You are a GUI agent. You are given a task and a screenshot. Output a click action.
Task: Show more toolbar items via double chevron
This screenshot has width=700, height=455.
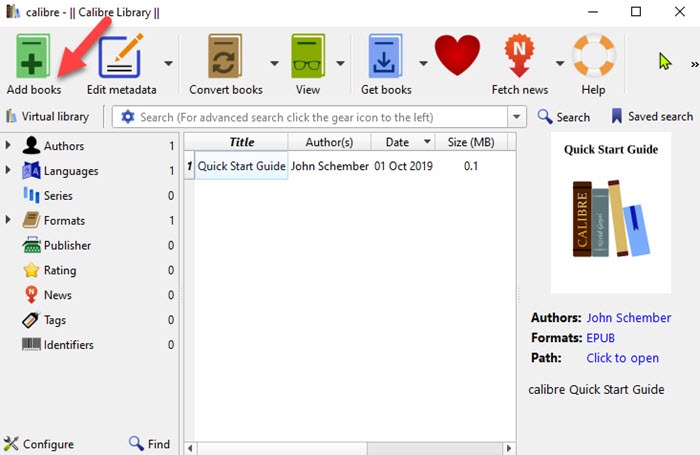[x=694, y=65]
